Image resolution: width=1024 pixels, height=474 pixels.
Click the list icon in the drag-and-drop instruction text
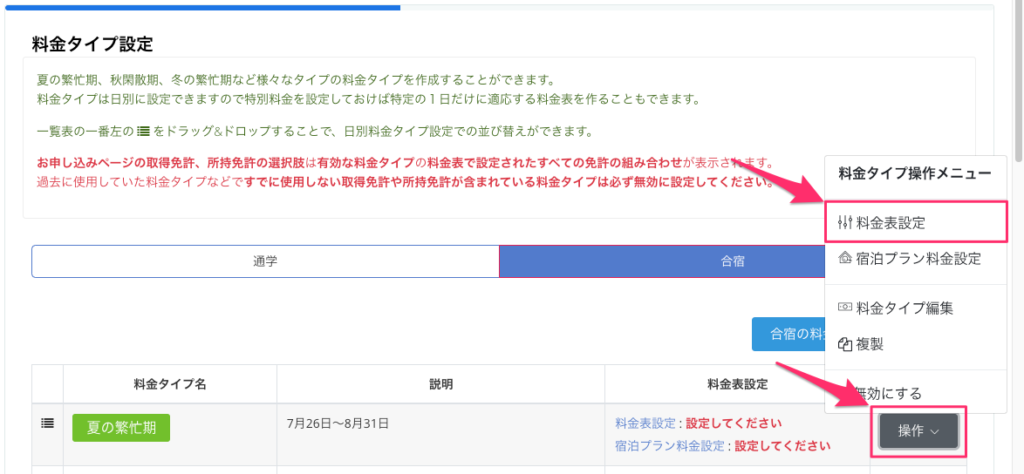143,131
